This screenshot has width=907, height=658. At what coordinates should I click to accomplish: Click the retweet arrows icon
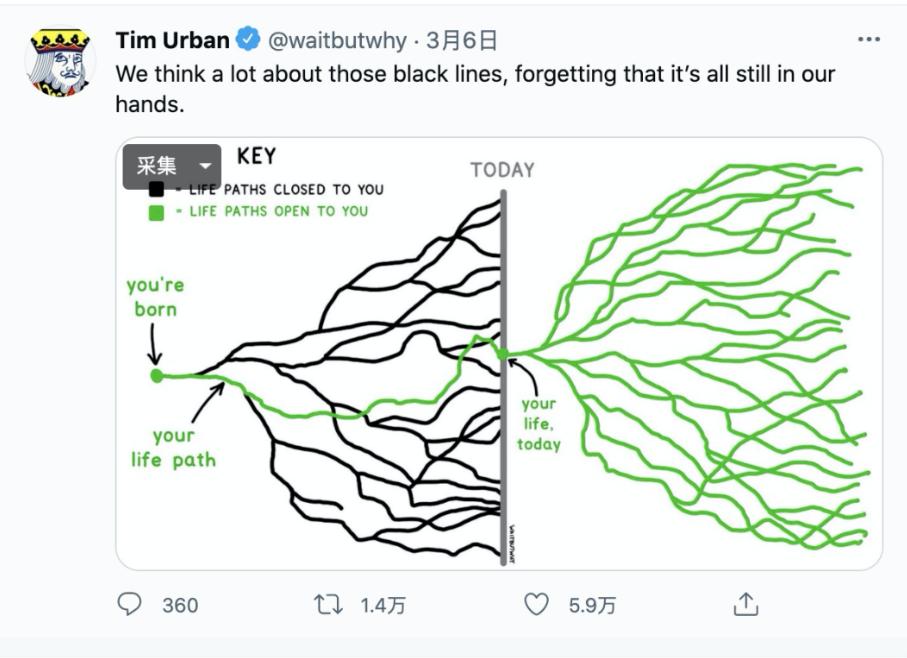326,604
